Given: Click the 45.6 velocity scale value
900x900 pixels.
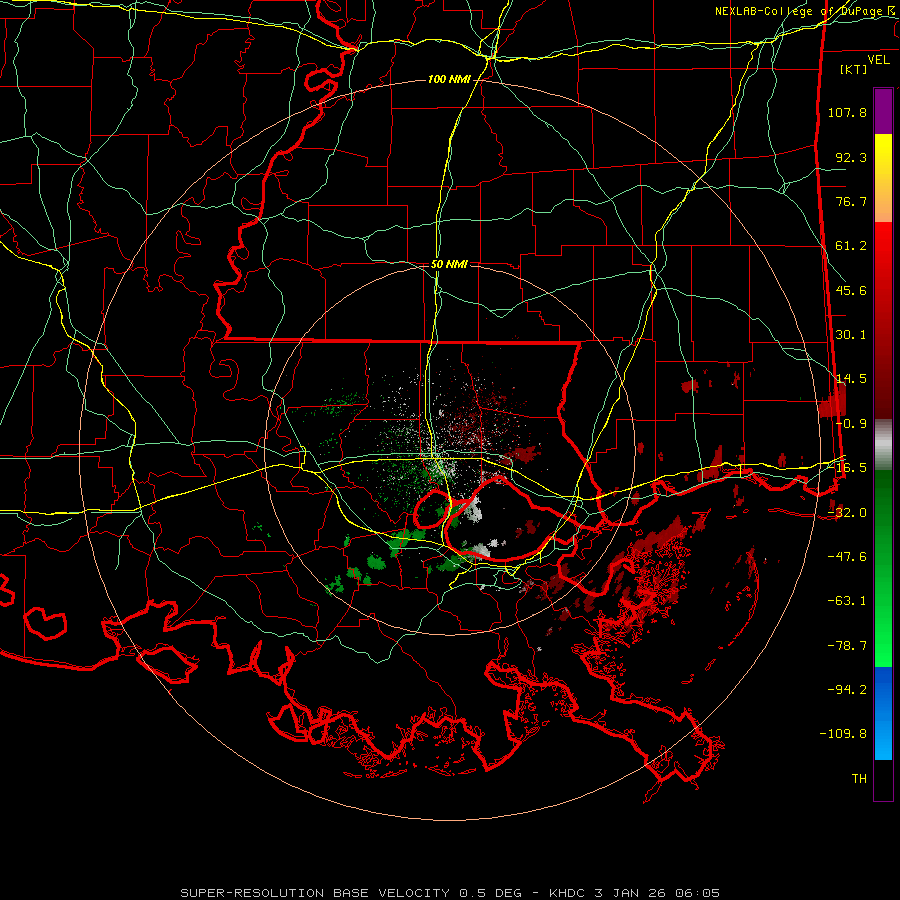Looking at the screenshot, I should [851, 290].
